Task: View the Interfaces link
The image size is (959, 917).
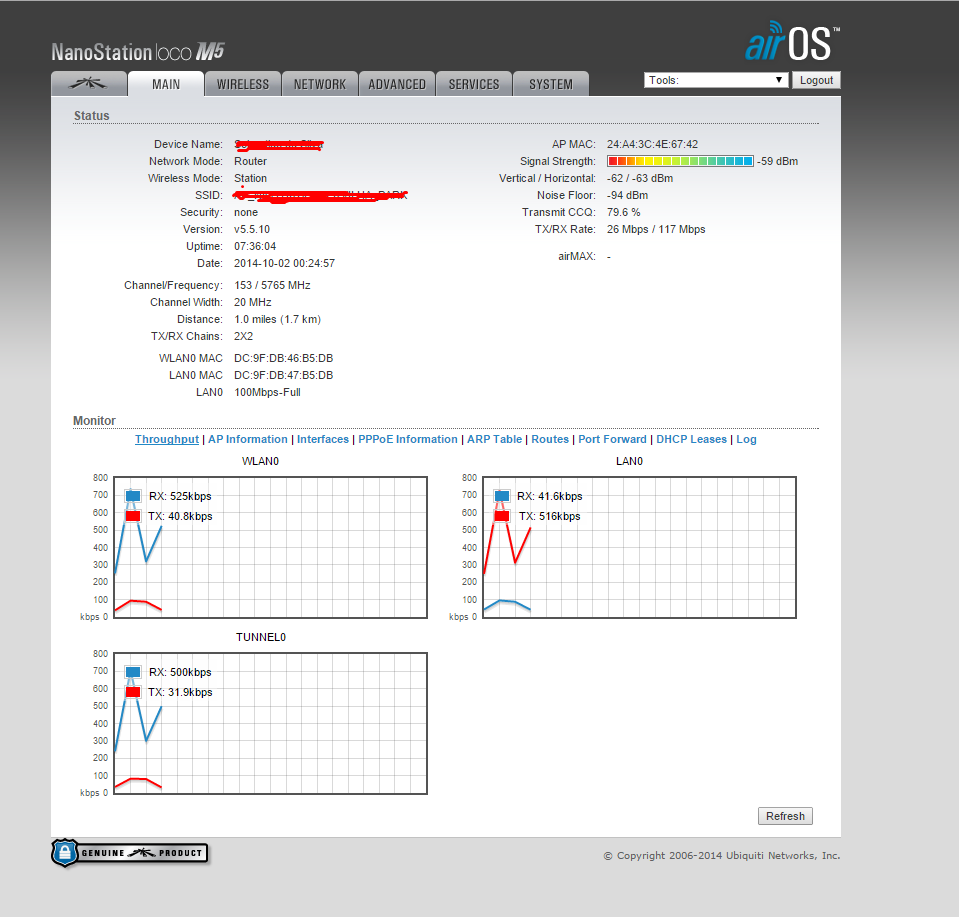Action: pos(323,439)
